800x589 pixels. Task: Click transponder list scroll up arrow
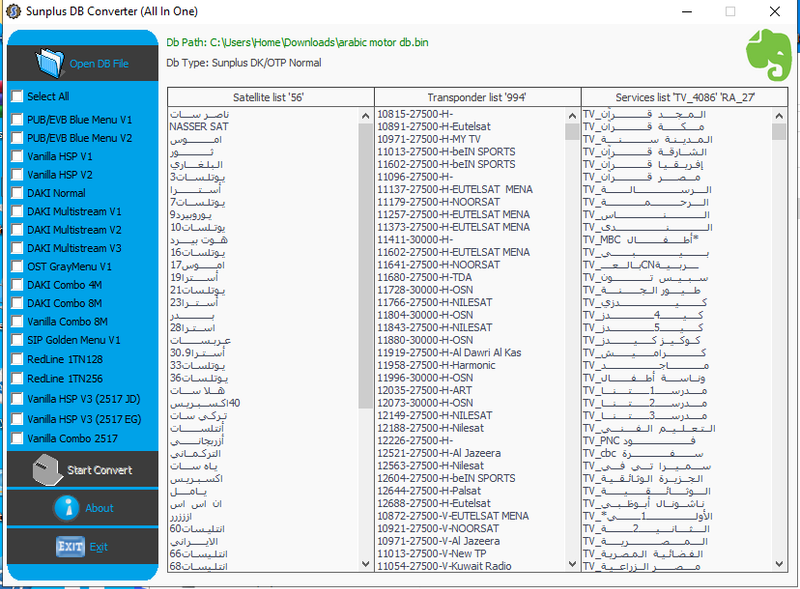pyautogui.click(x=572, y=116)
